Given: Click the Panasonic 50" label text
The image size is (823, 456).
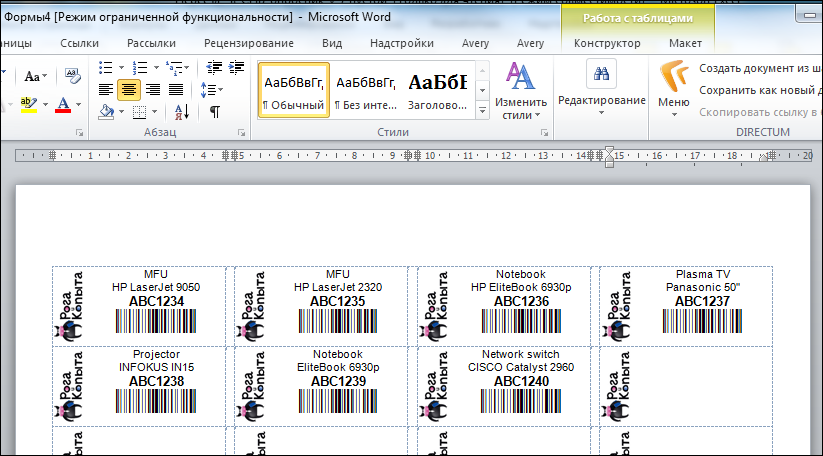Looking at the screenshot, I should pyautogui.click(x=703, y=287).
